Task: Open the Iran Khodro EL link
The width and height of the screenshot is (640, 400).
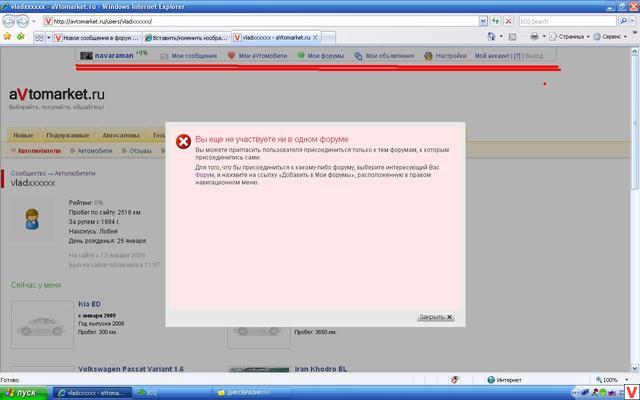Action: pos(320,369)
